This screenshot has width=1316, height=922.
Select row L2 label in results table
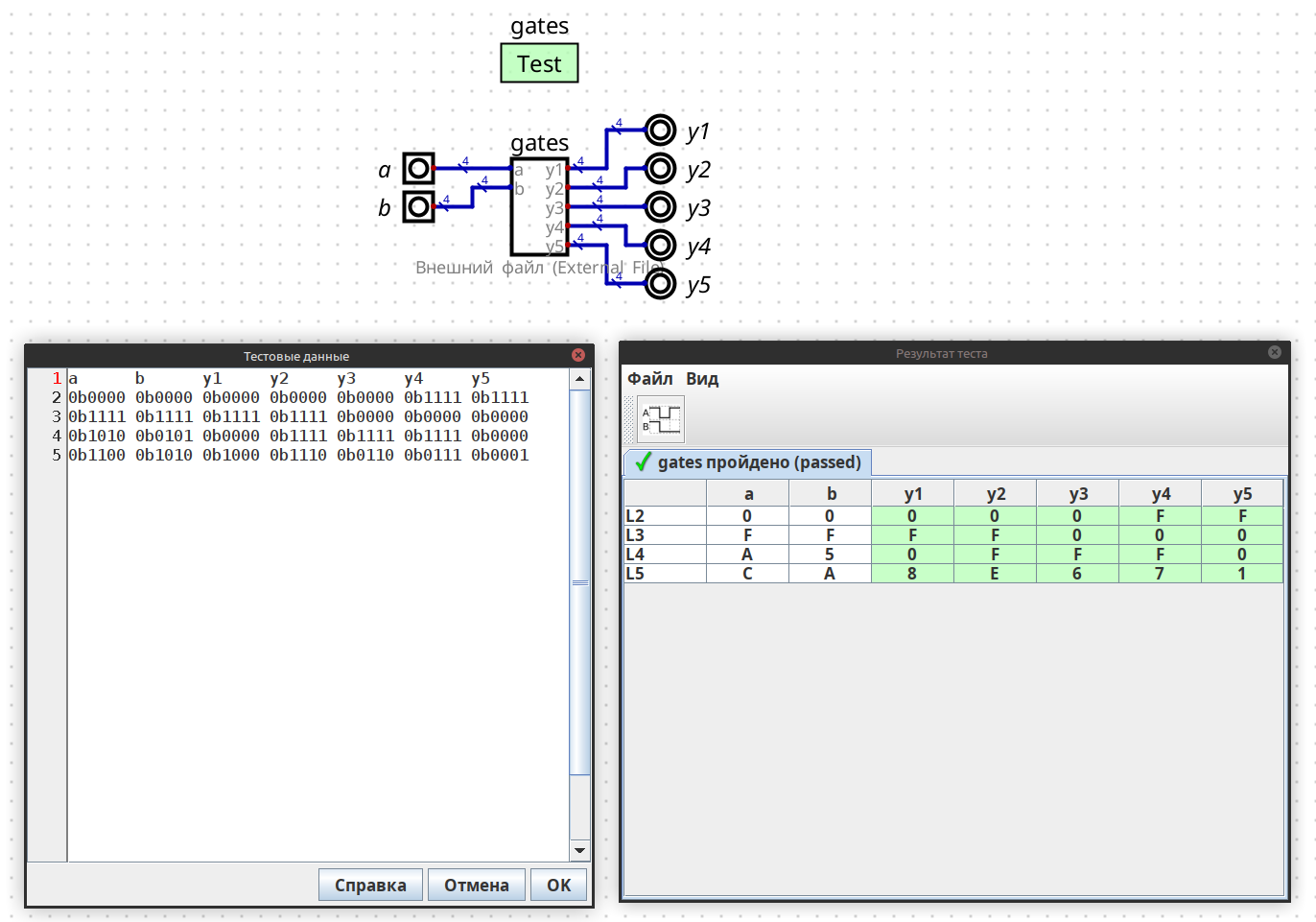666,516
